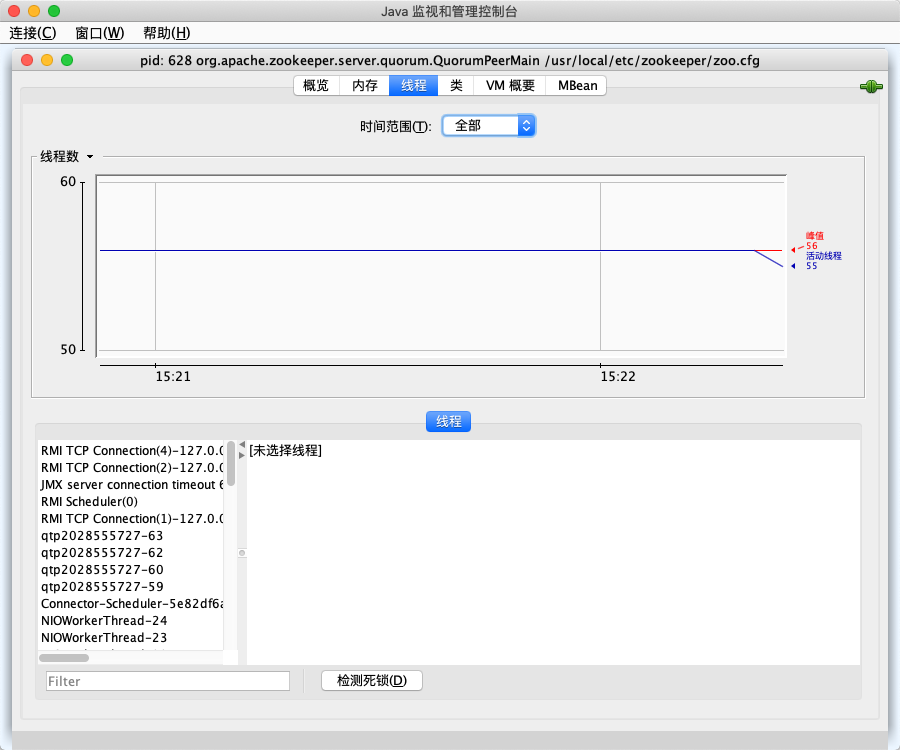Click the thread list horizontal scrollbar

(x=64, y=658)
